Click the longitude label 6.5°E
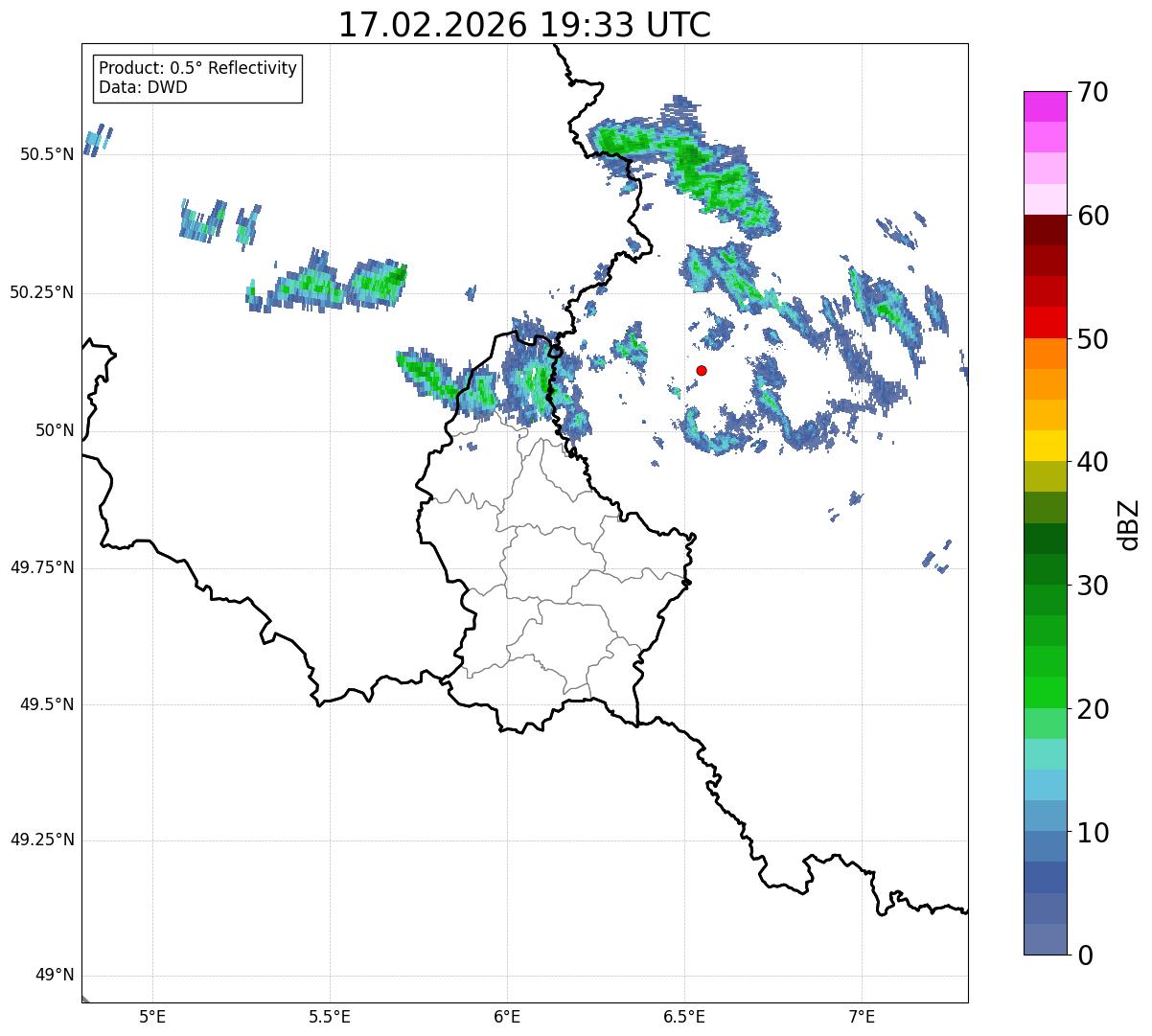The height and width of the screenshot is (1036, 1152). point(684,1016)
